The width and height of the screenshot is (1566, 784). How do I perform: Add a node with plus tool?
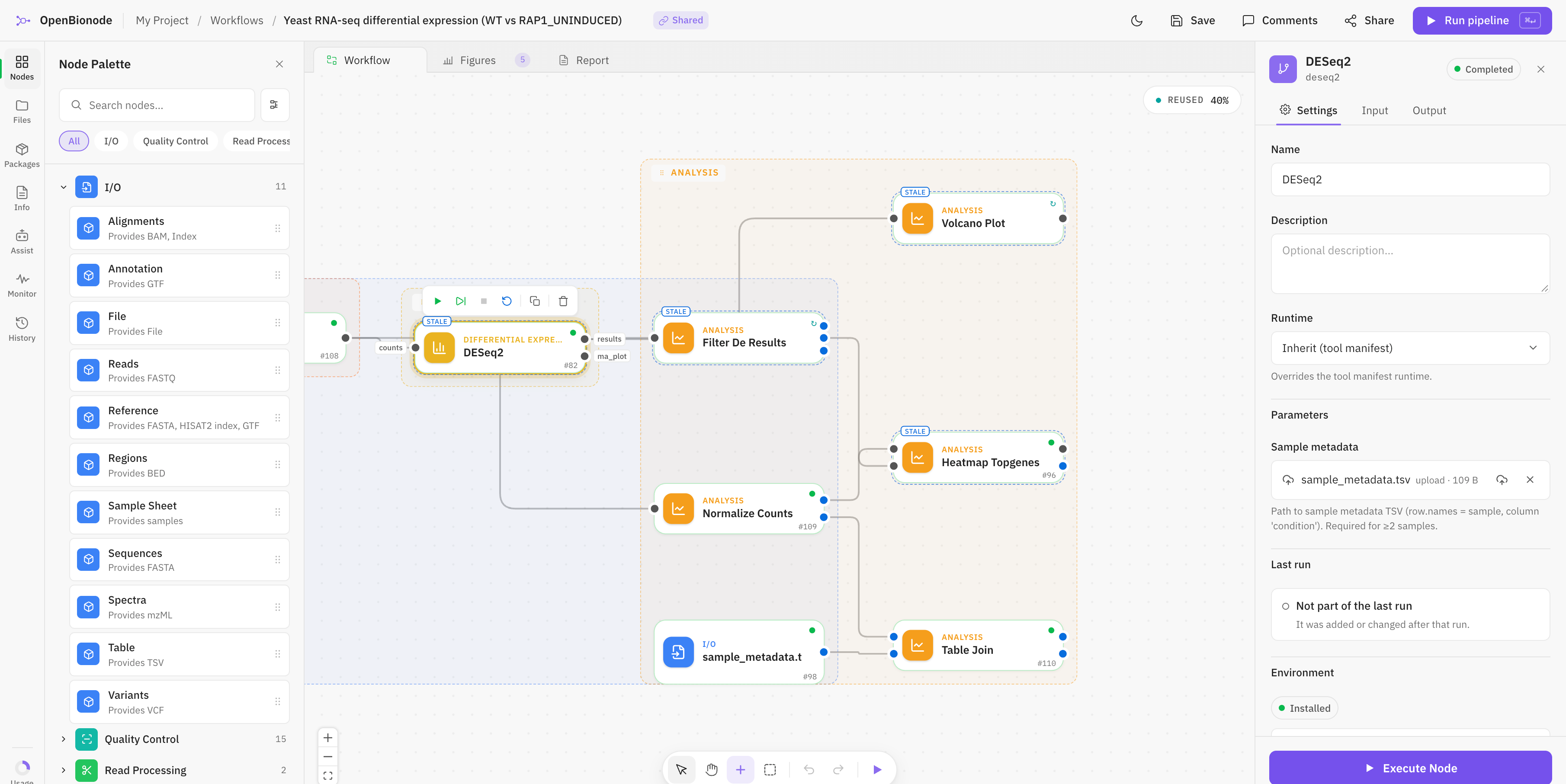pos(740,769)
